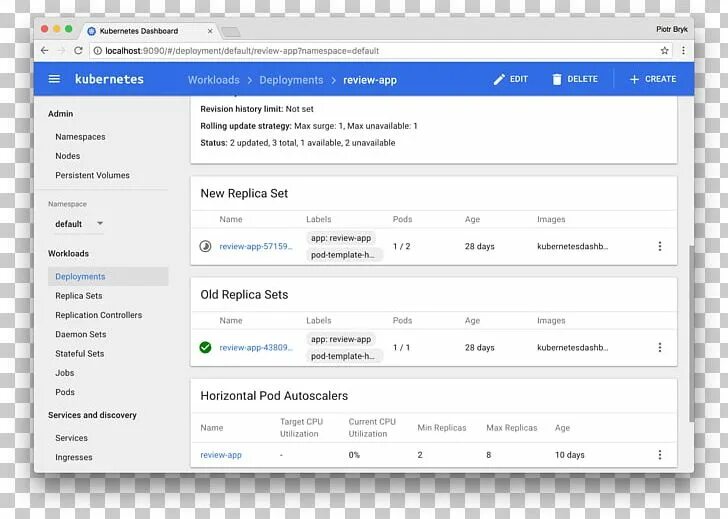Image resolution: width=728 pixels, height=519 pixels.
Task: Click kubernetesdashb image in New Replica Set row
Action: (x=572, y=247)
